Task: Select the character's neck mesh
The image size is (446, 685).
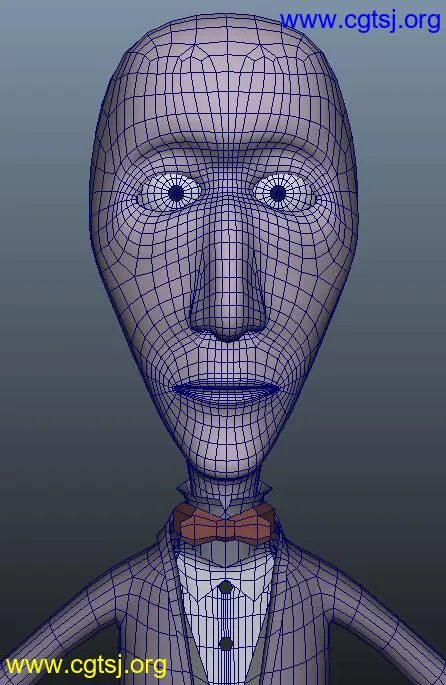Action: pyautogui.click(x=225, y=491)
